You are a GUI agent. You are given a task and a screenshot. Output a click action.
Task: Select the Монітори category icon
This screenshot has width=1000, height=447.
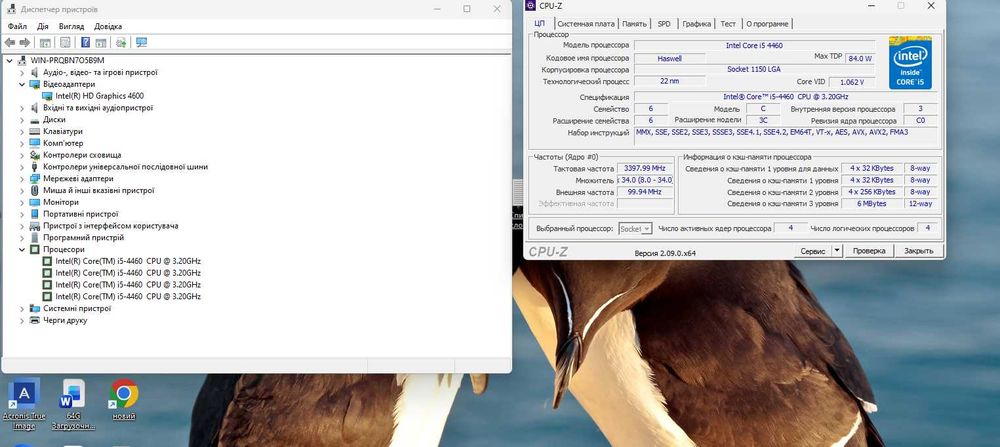point(35,202)
